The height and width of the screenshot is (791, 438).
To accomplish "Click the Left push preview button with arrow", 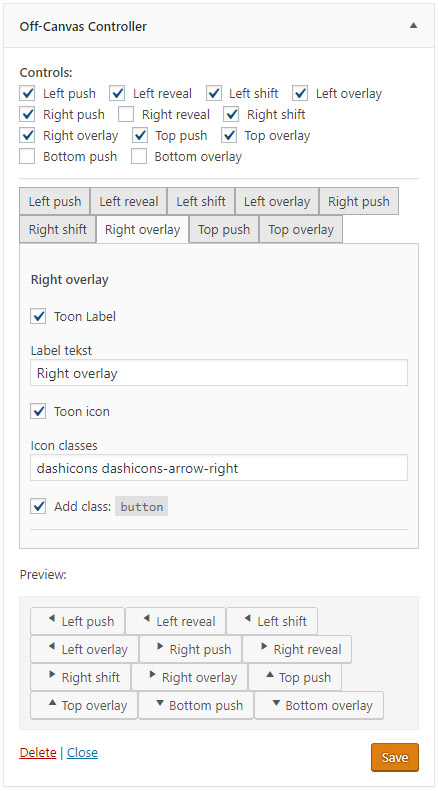I will [77, 622].
